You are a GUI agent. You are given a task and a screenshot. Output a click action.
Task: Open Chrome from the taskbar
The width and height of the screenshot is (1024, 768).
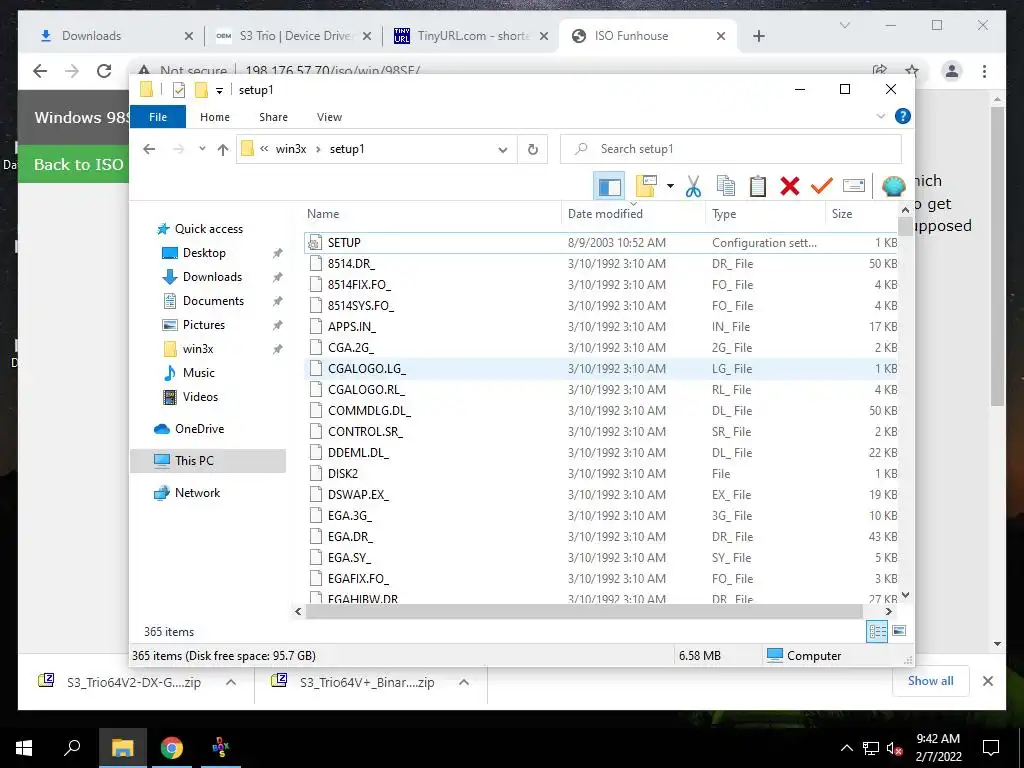pyautogui.click(x=171, y=748)
